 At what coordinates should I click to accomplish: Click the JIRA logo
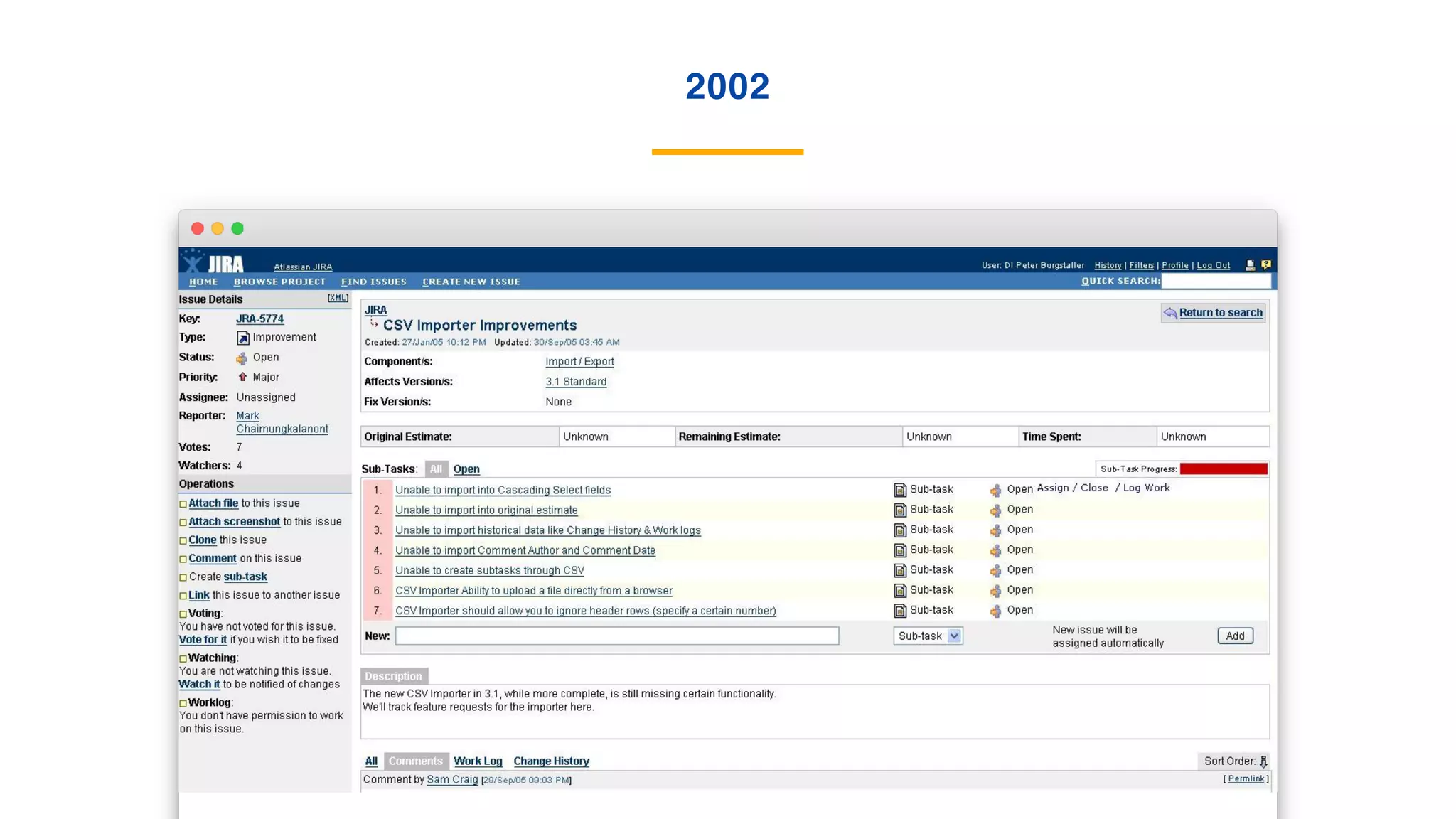point(213,262)
